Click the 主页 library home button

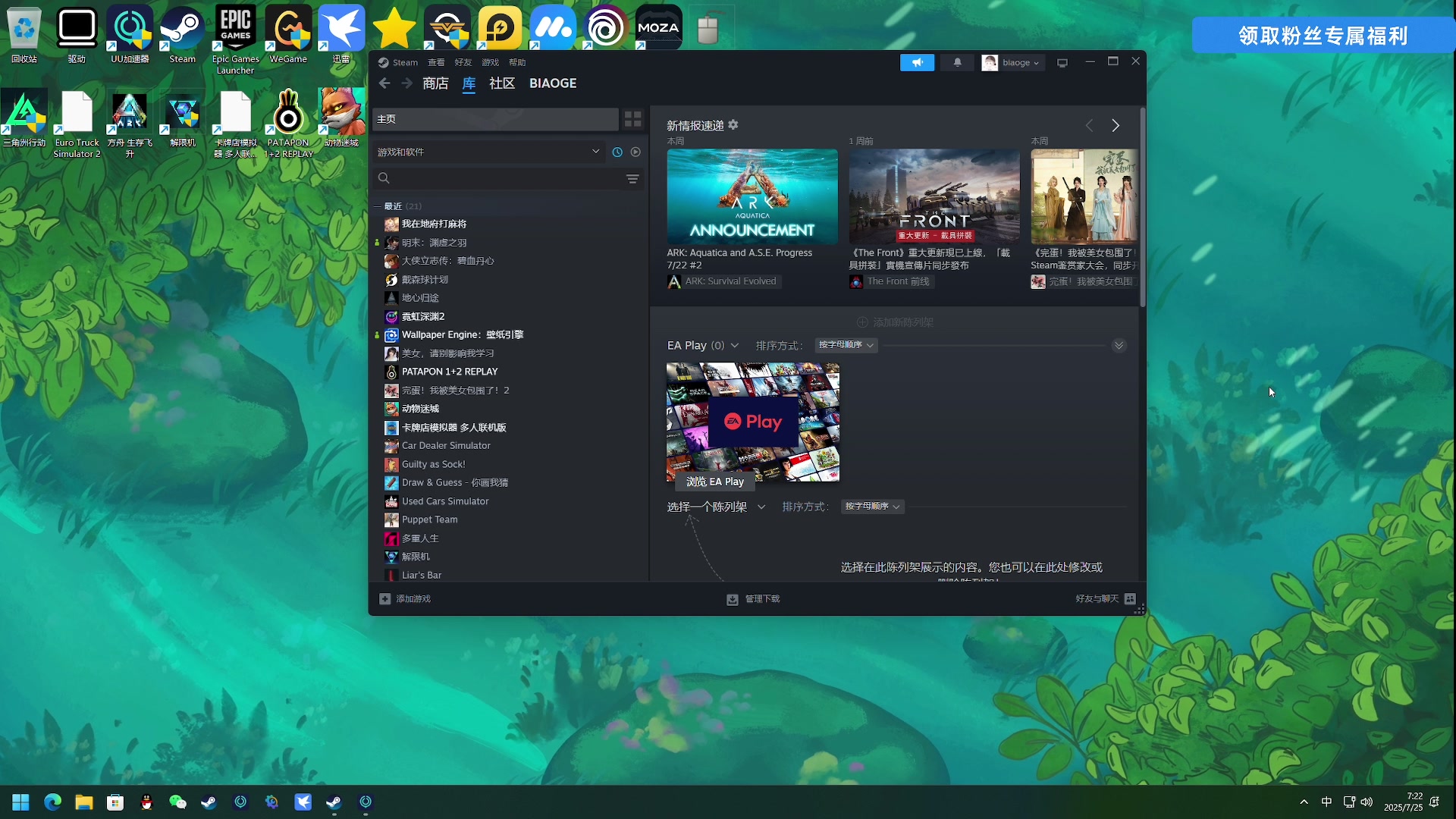point(496,119)
